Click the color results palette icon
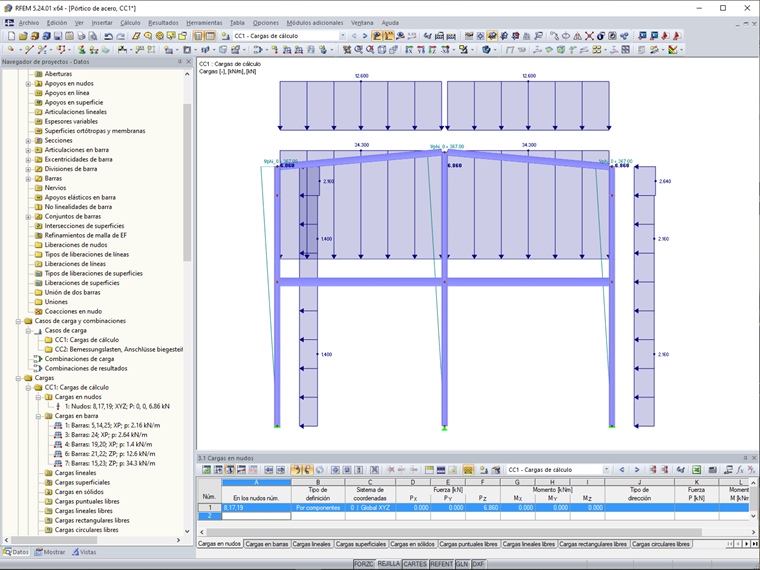 click(x=672, y=49)
